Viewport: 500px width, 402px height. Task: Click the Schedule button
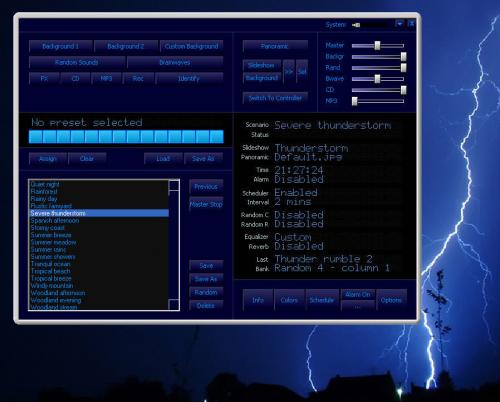(322, 300)
